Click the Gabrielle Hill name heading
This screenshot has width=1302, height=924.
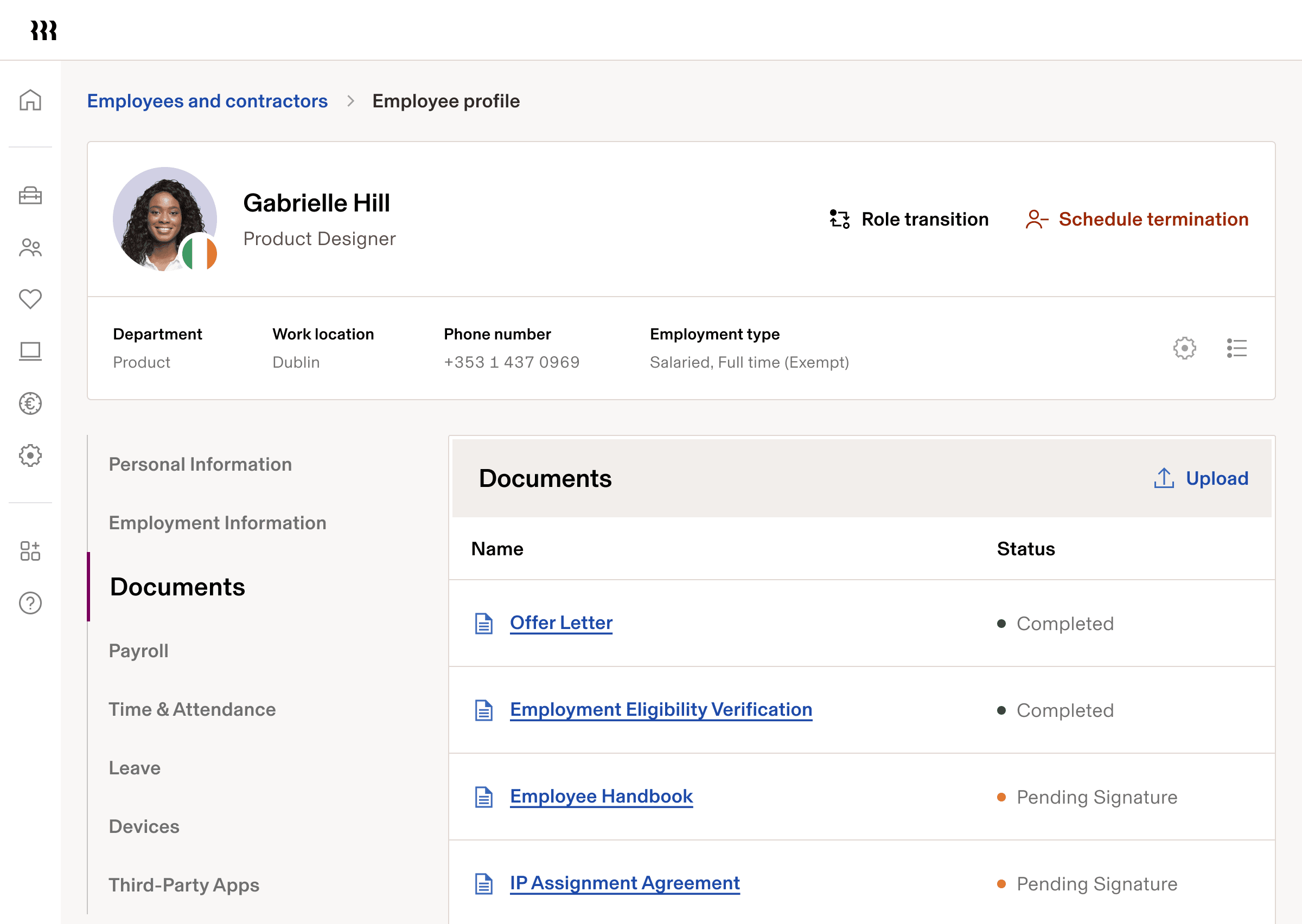(x=316, y=203)
